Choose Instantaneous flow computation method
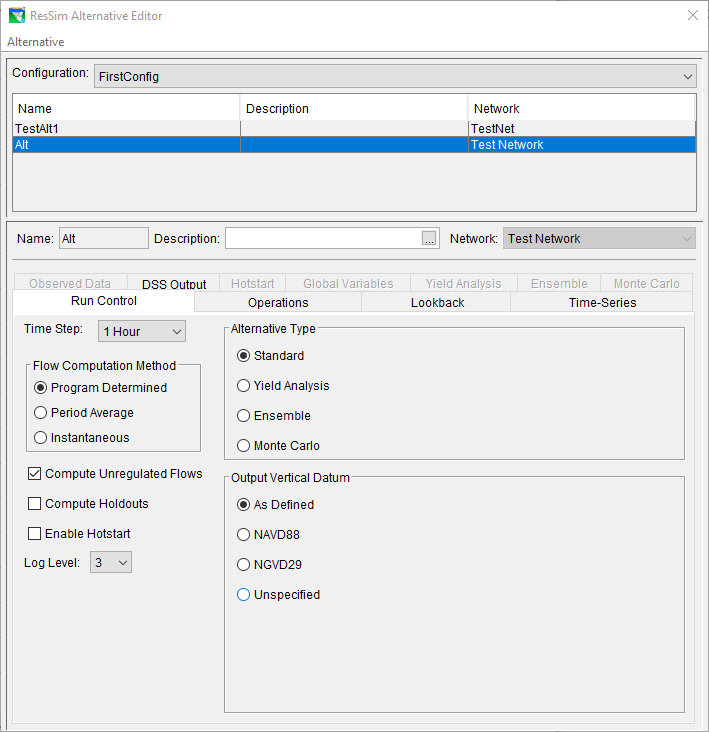 pyautogui.click(x=41, y=438)
